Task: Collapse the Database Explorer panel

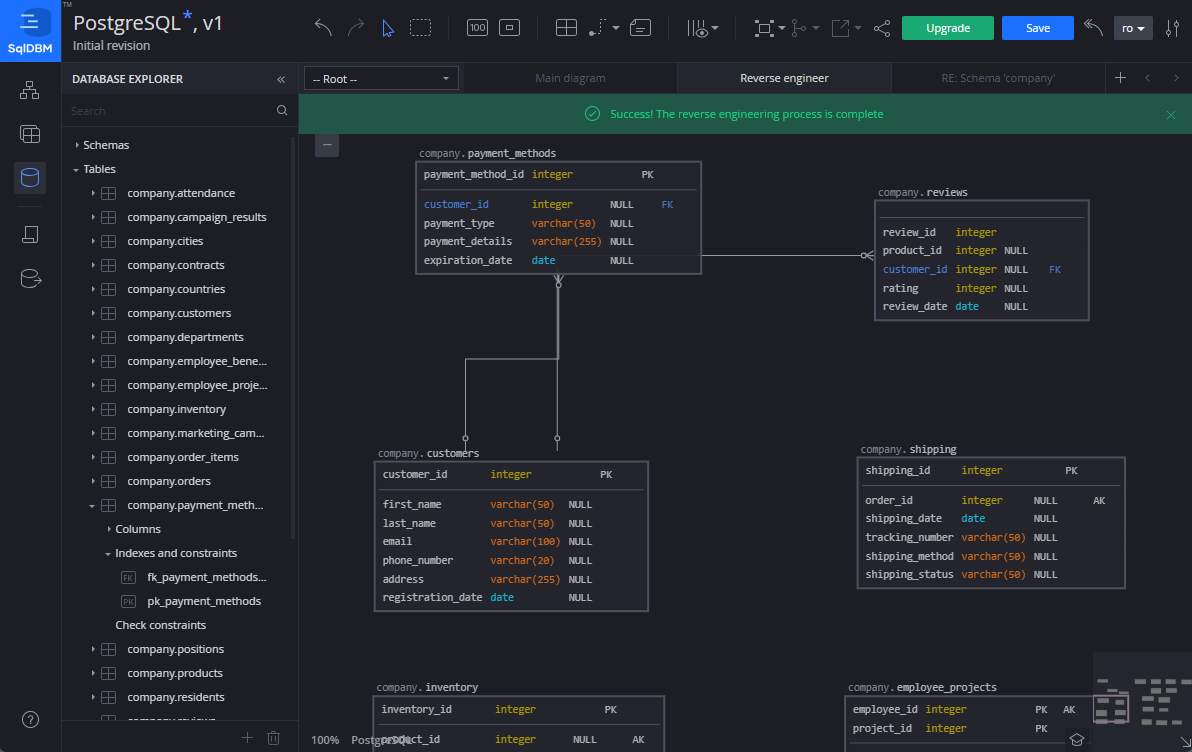Action: click(281, 79)
